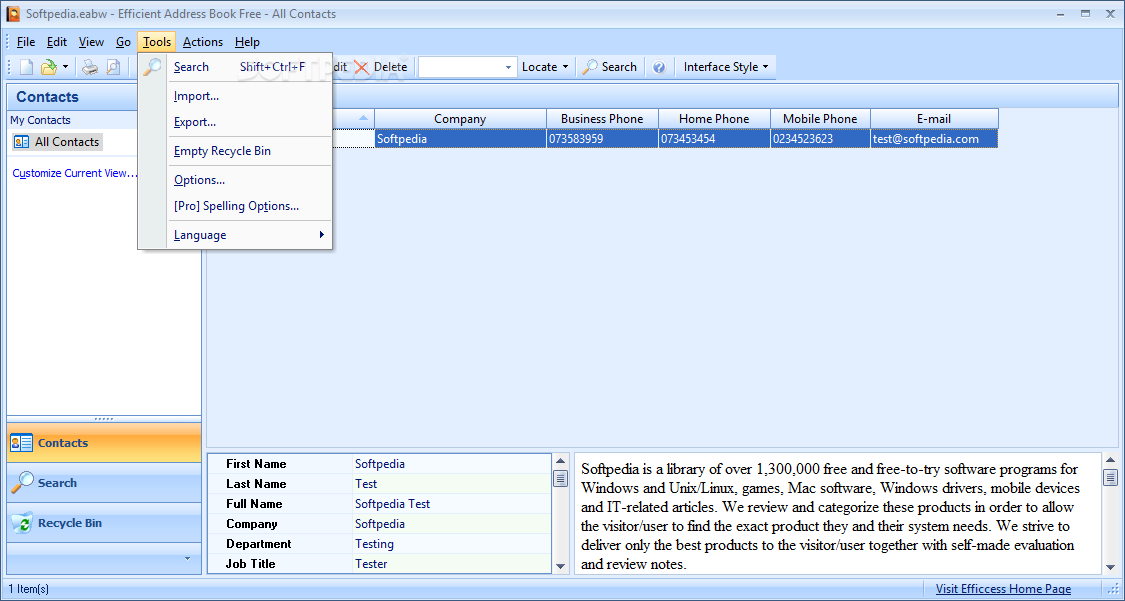Open the Locate dropdown
Image resolution: width=1125 pixels, height=601 pixels.
click(545, 67)
